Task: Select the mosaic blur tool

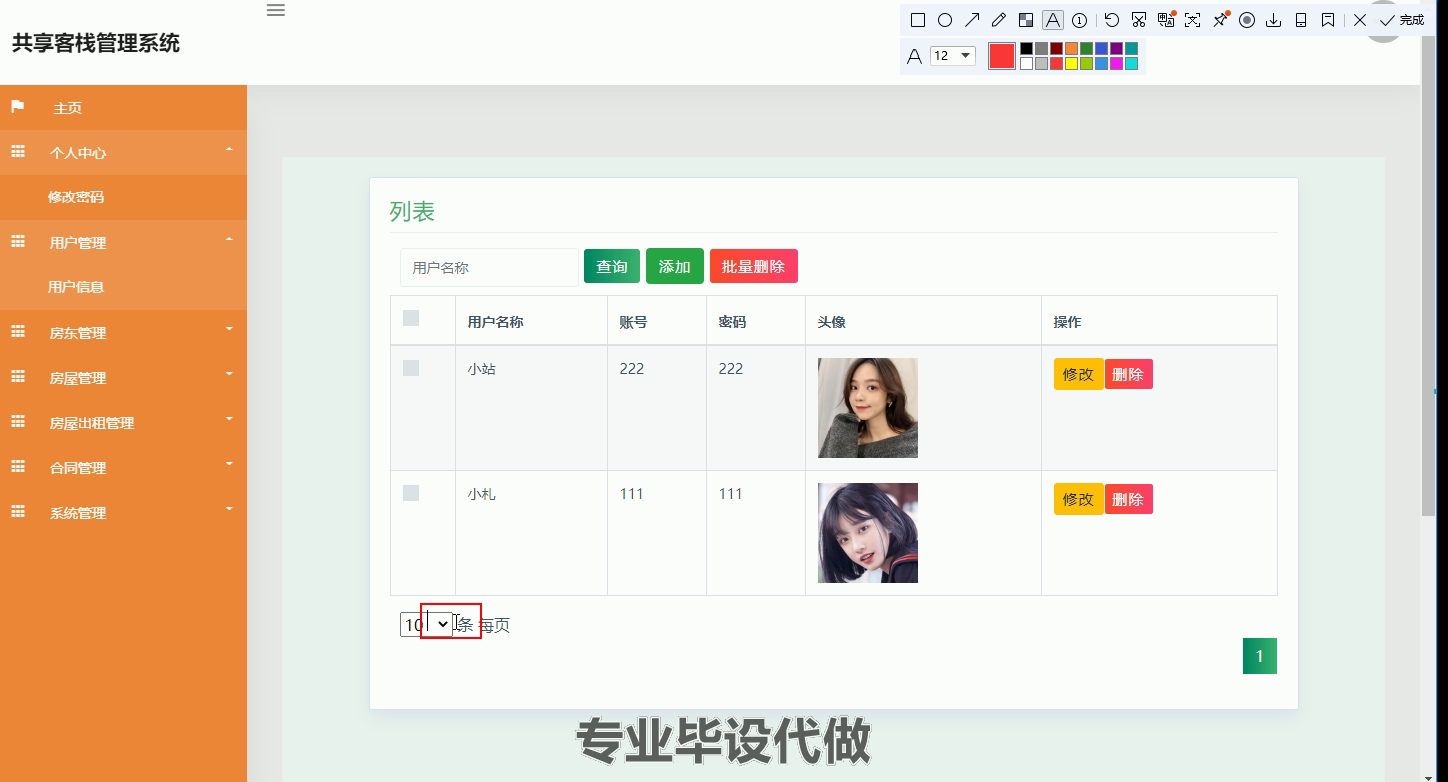Action: coord(1026,20)
